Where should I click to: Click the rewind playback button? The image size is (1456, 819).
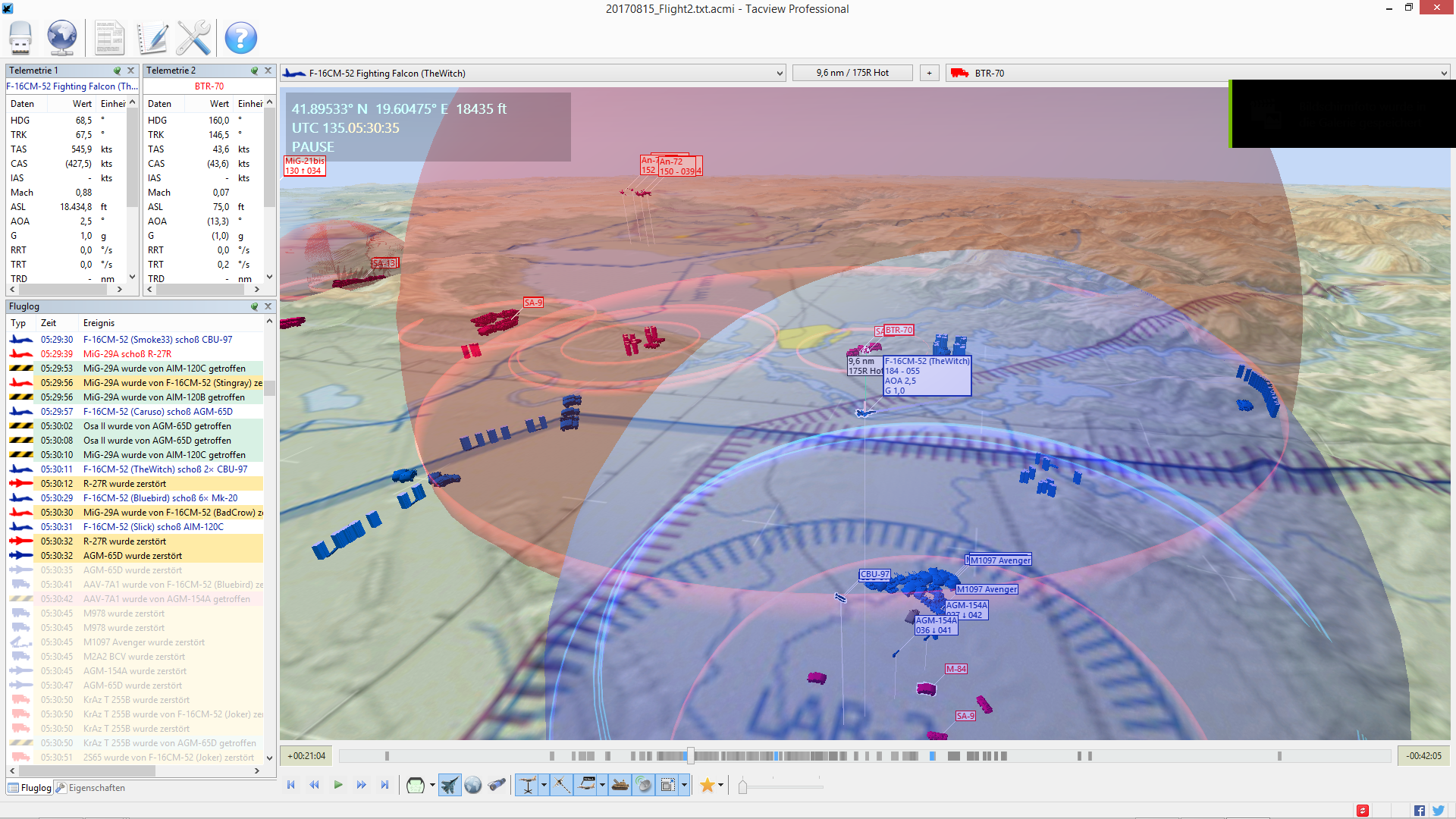click(315, 785)
